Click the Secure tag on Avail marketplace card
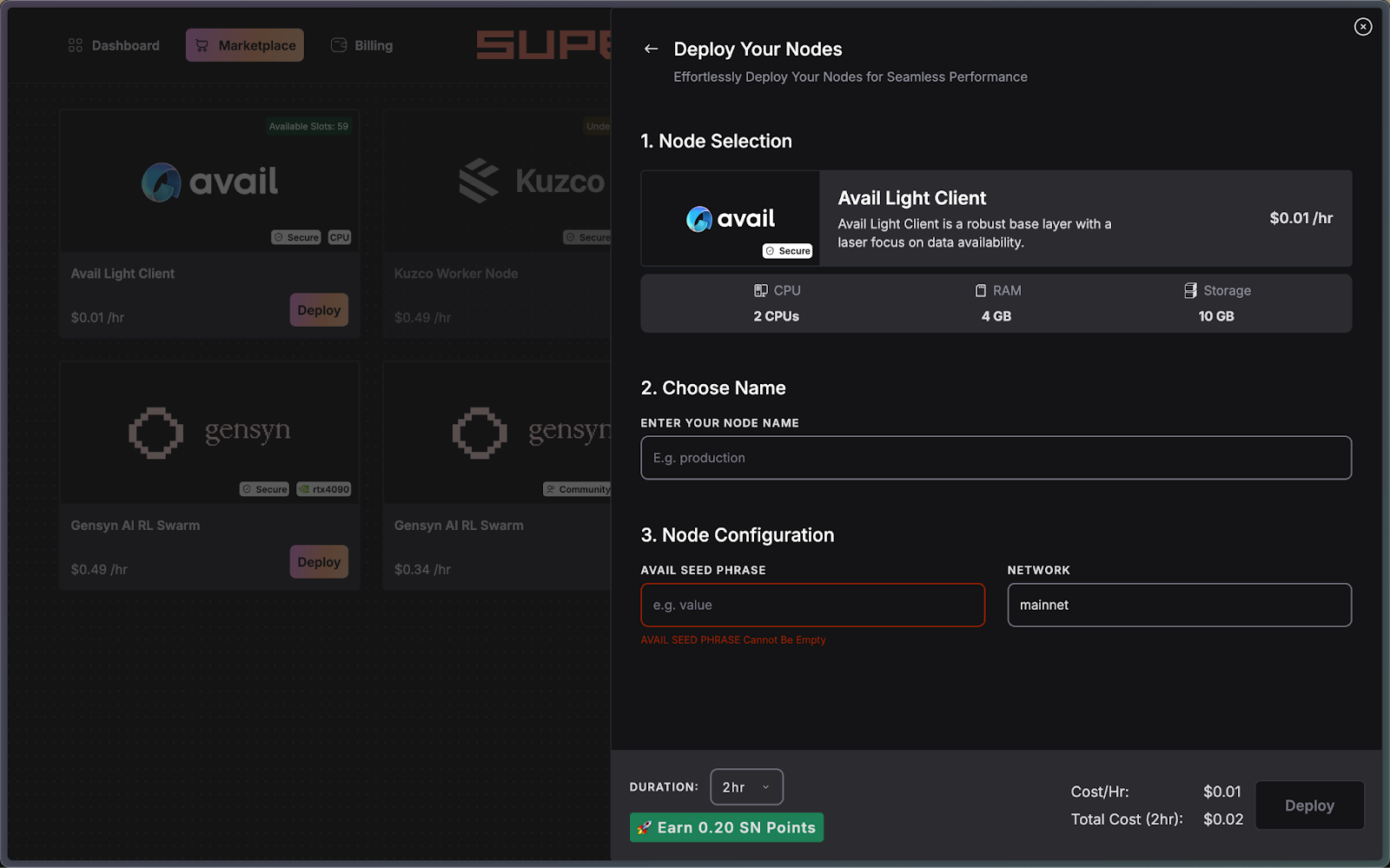The image size is (1390, 868). point(296,237)
